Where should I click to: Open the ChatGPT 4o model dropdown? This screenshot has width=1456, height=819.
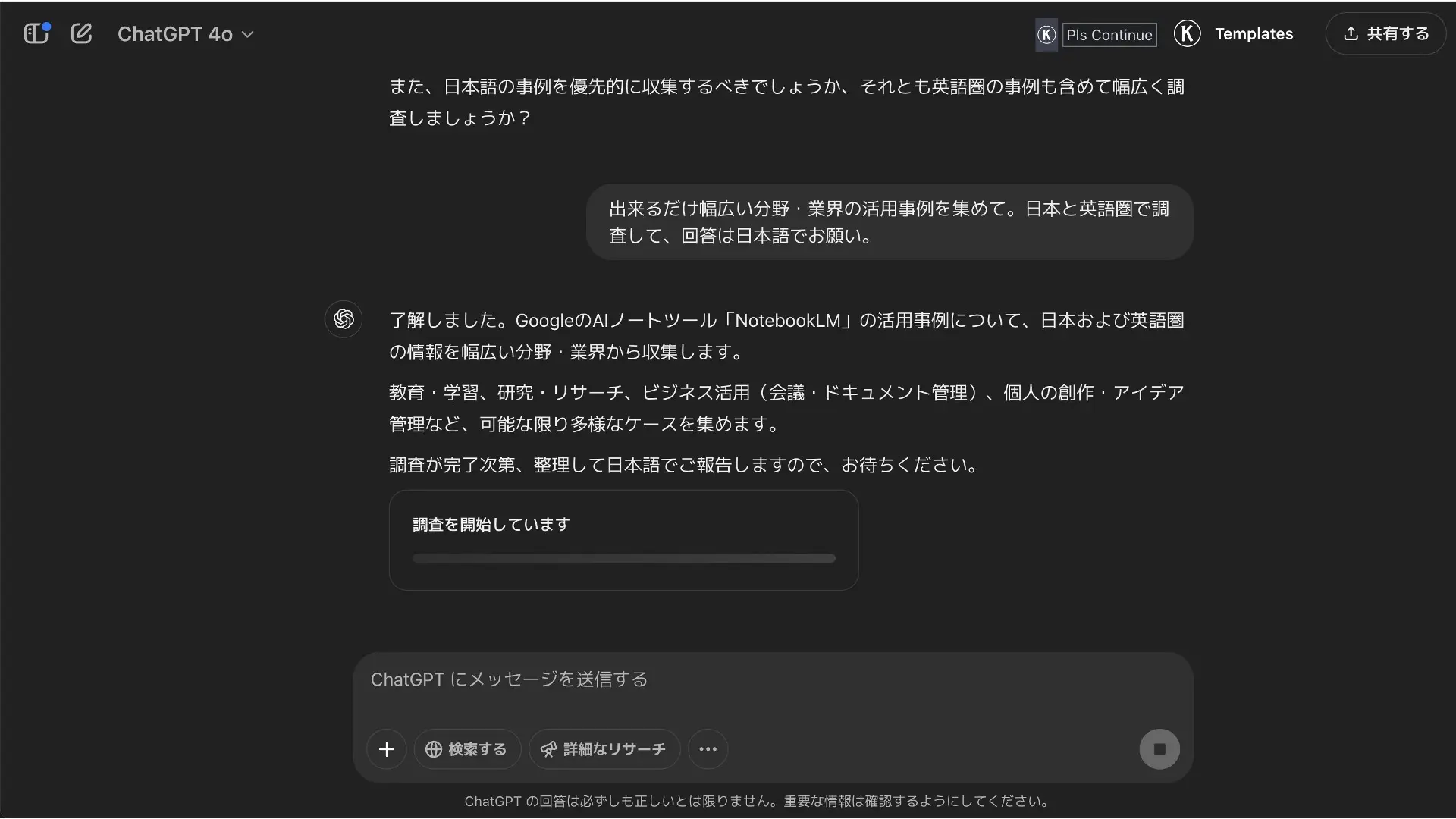pyautogui.click(x=186, y=34)
